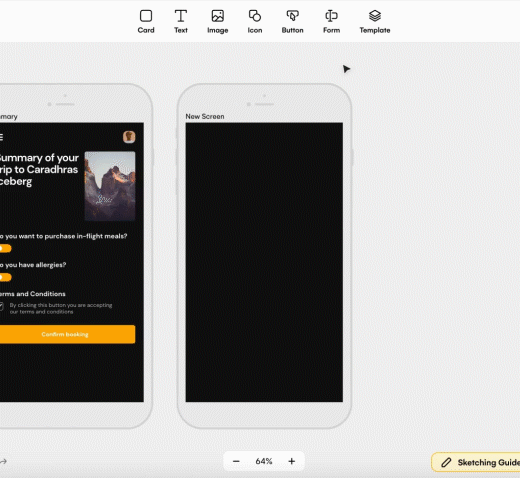Select the in-flight meals question text

tap(63, 236)
